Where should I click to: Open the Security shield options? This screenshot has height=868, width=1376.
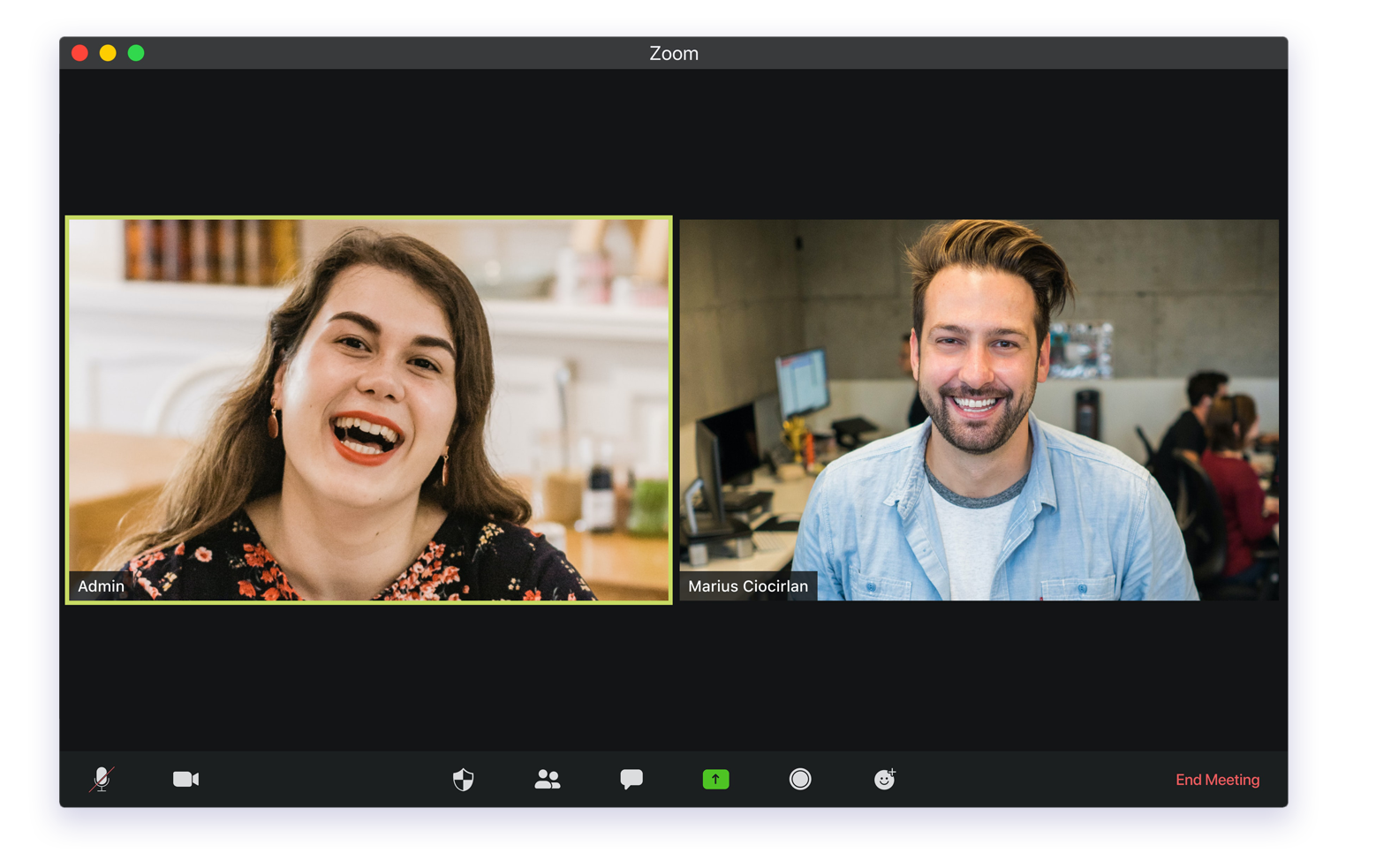(x=463, y=779)
